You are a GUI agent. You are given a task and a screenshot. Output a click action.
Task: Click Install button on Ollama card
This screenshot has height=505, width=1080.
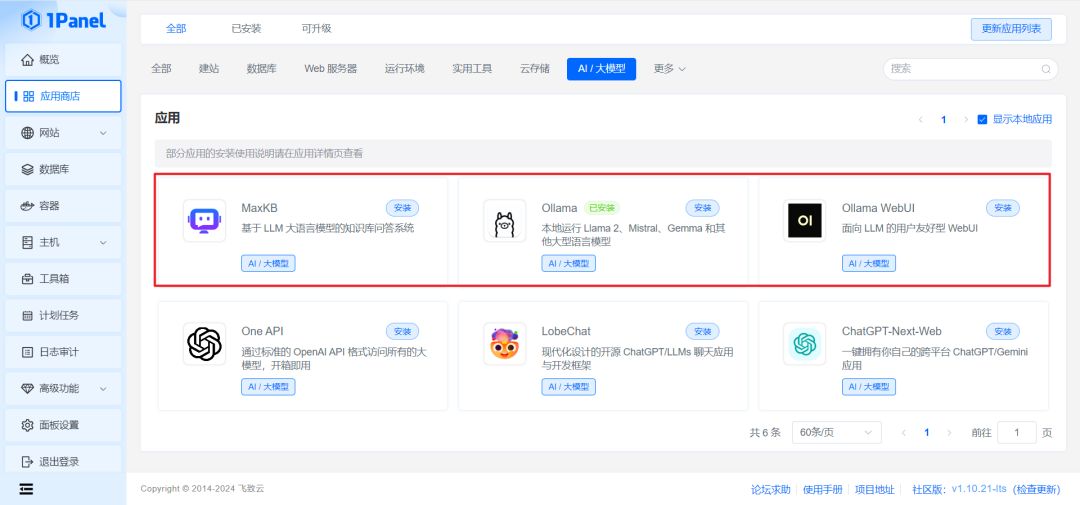click(x=703, y=208)
